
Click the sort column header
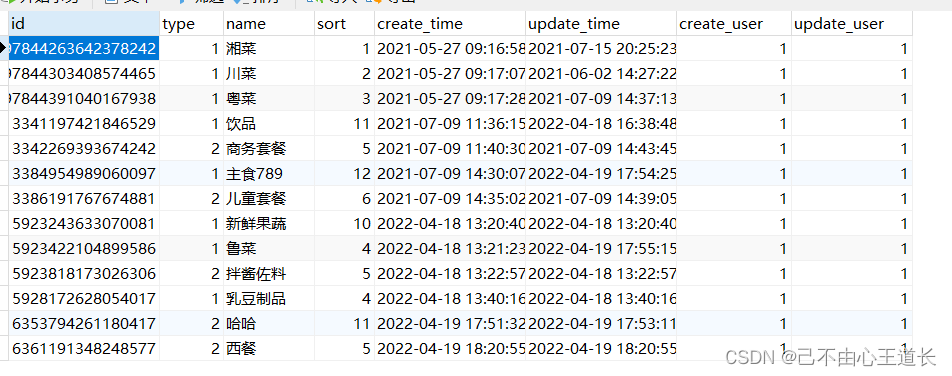pos(344,24)
